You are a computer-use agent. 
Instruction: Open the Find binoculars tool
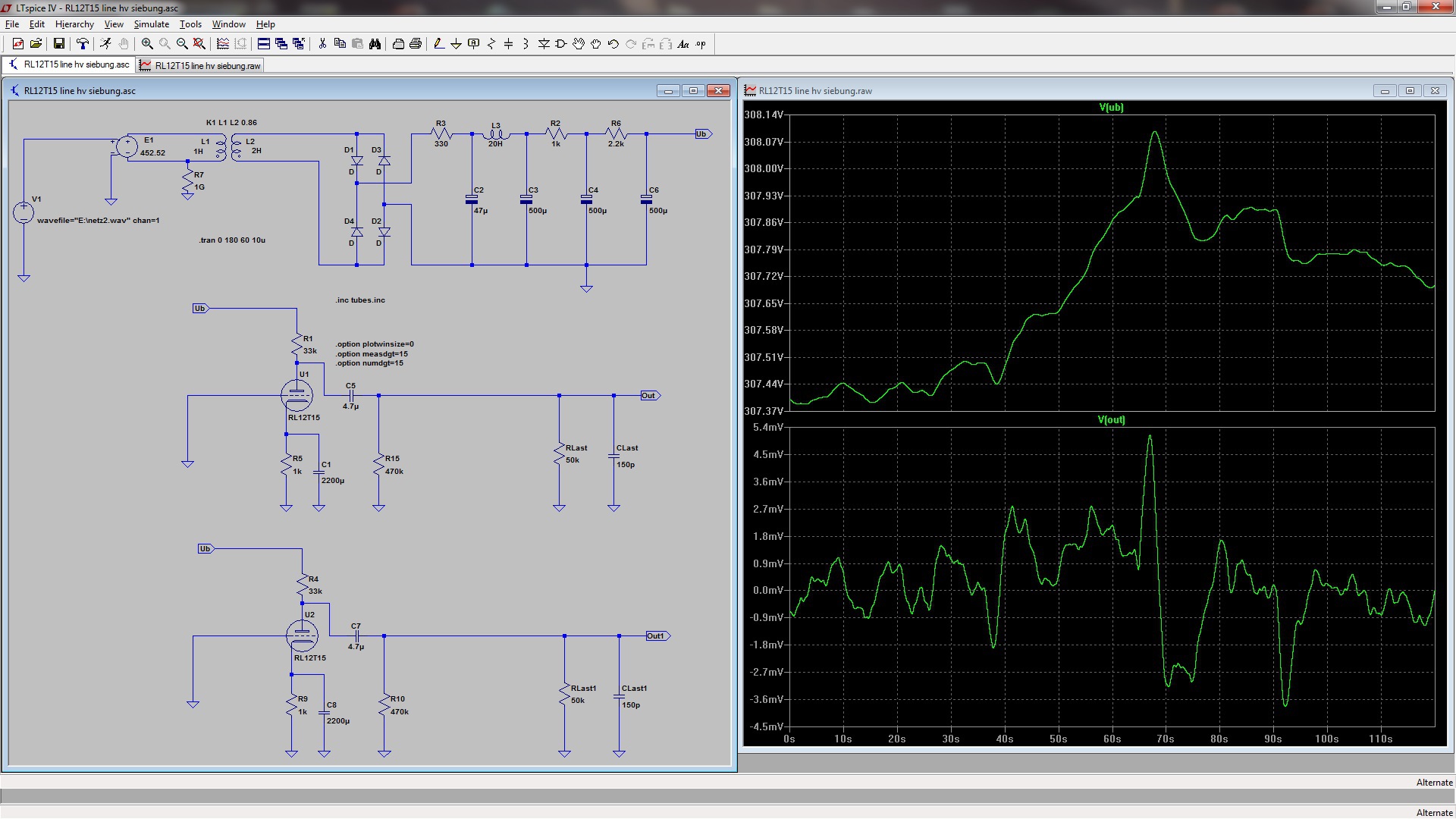(x=375, y=44)
